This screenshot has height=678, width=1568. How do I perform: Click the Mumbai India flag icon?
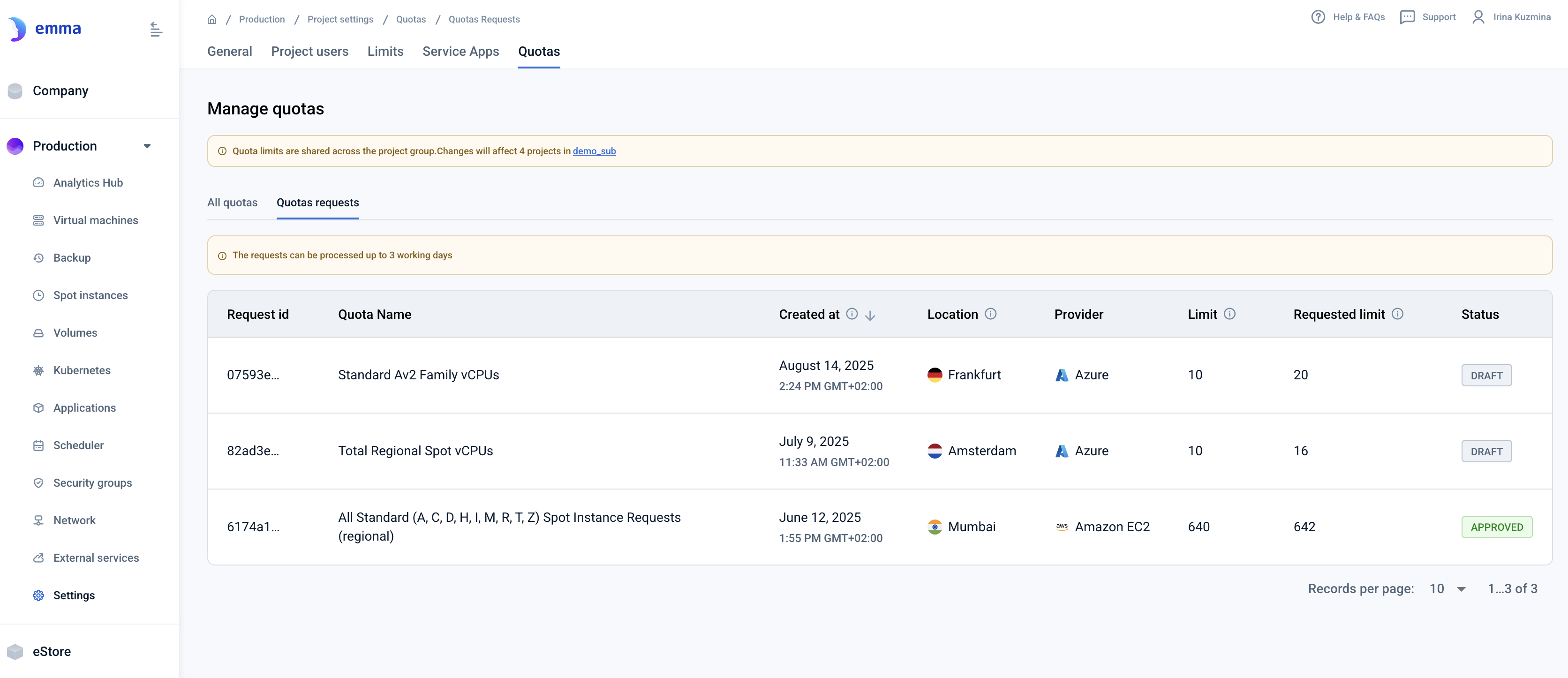pyautogui.click(x=935, y=527)
